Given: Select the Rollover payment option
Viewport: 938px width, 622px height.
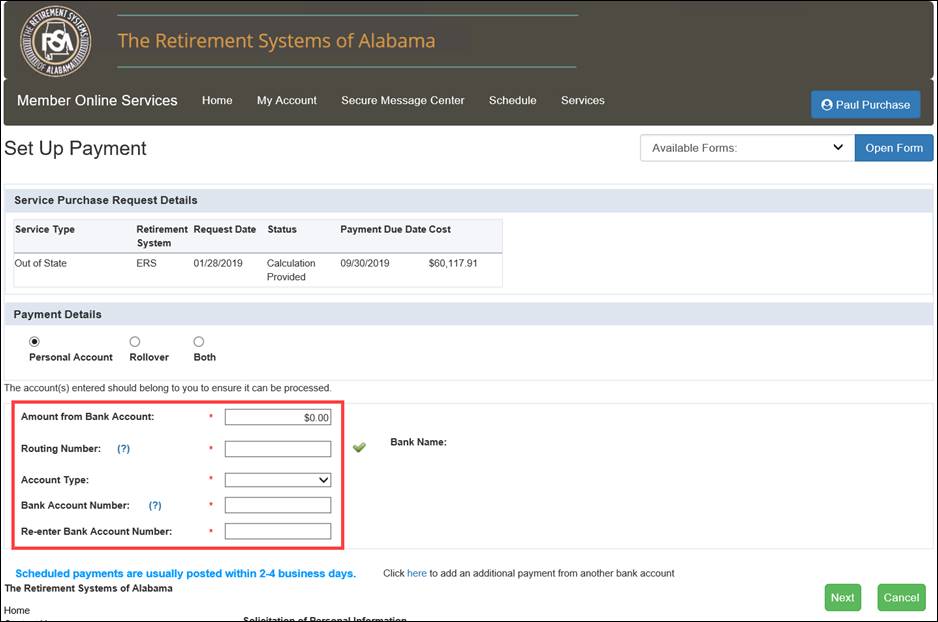Looking at the screenshot, I should coord(135,342).
